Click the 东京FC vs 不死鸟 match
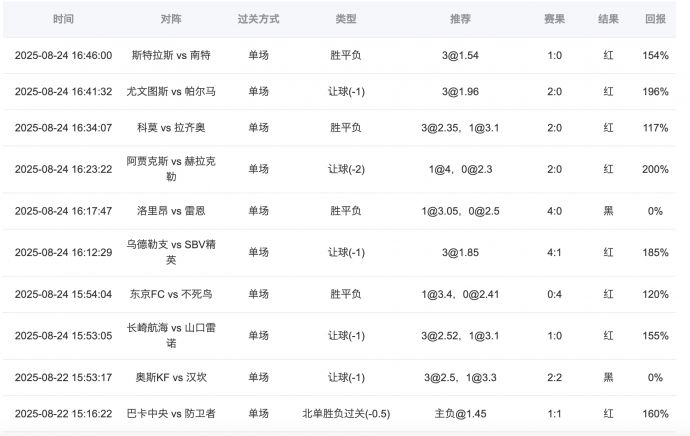690x436 pixels. pos(171,295)
